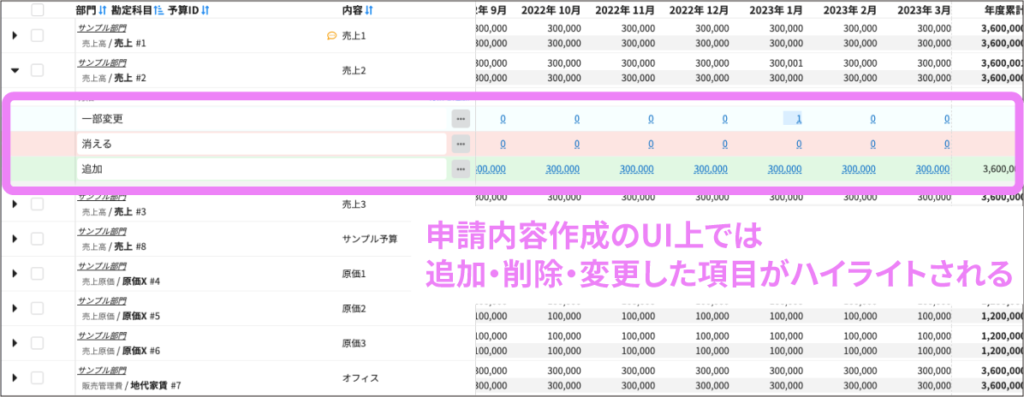Open the ellipsis menu for 追加 row
This screenshot has height=397, width=1024.
coord(460,168)
